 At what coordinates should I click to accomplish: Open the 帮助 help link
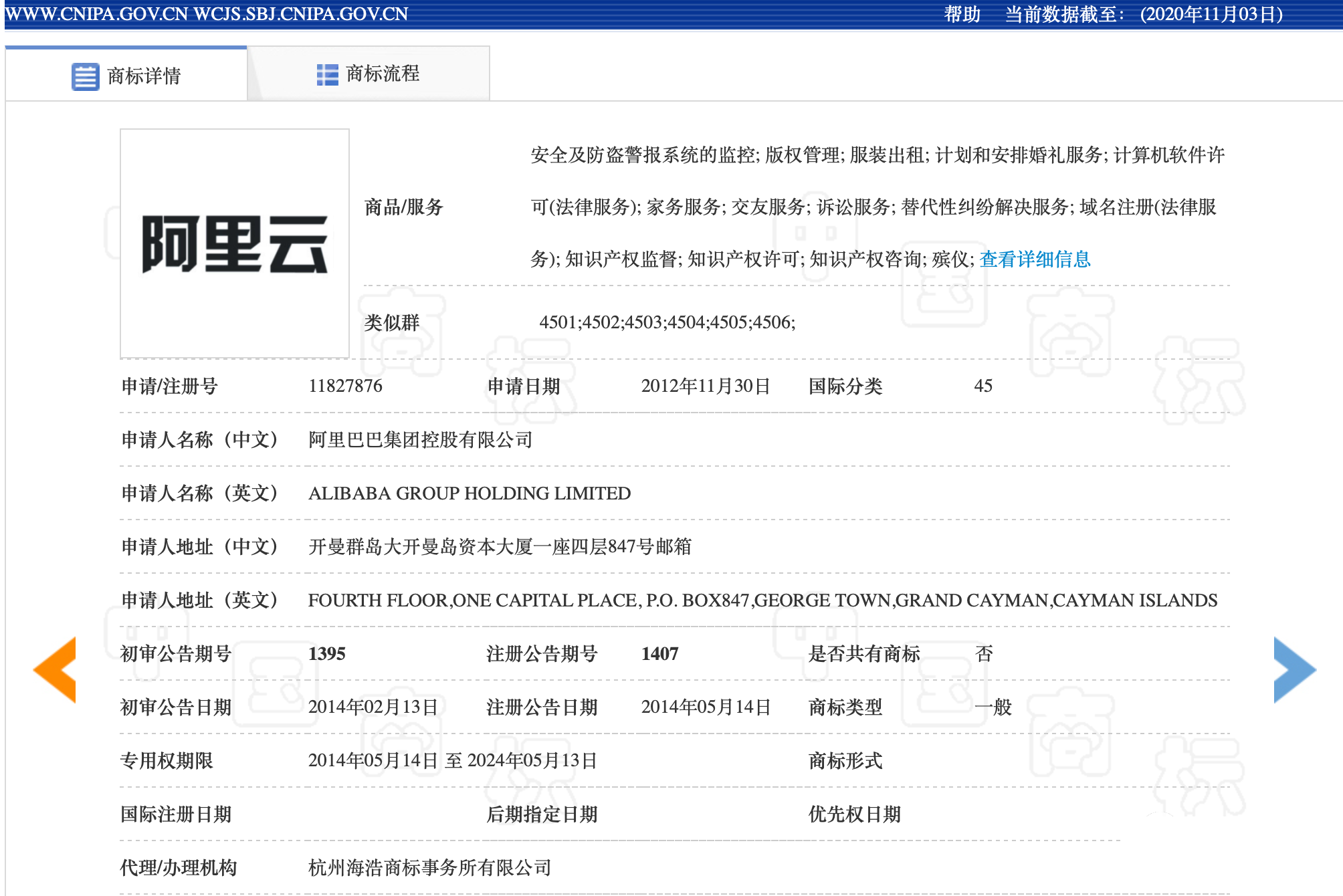pos(962,14)
